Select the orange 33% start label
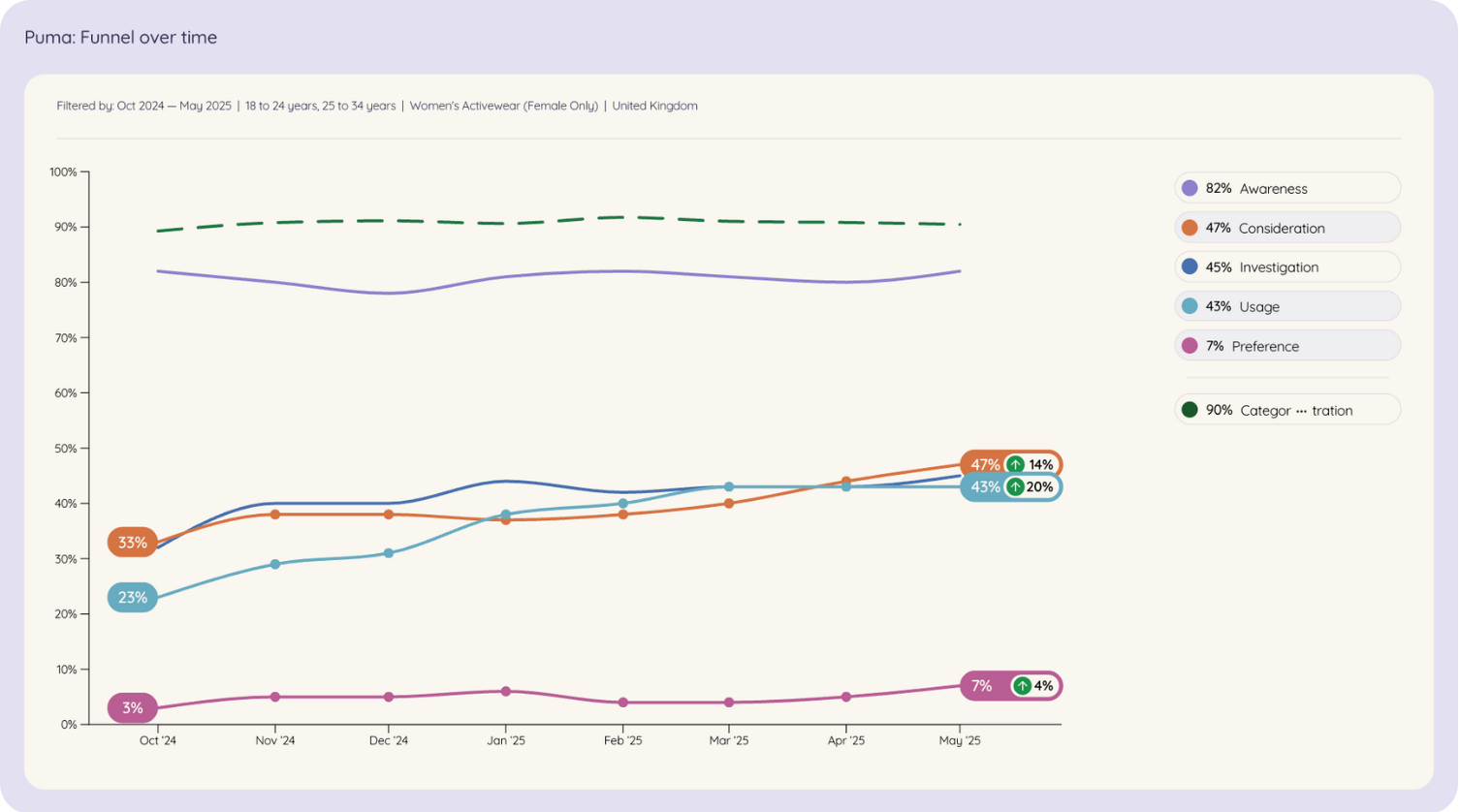Viewport: 1460px width, 812px height. (133, 543)
